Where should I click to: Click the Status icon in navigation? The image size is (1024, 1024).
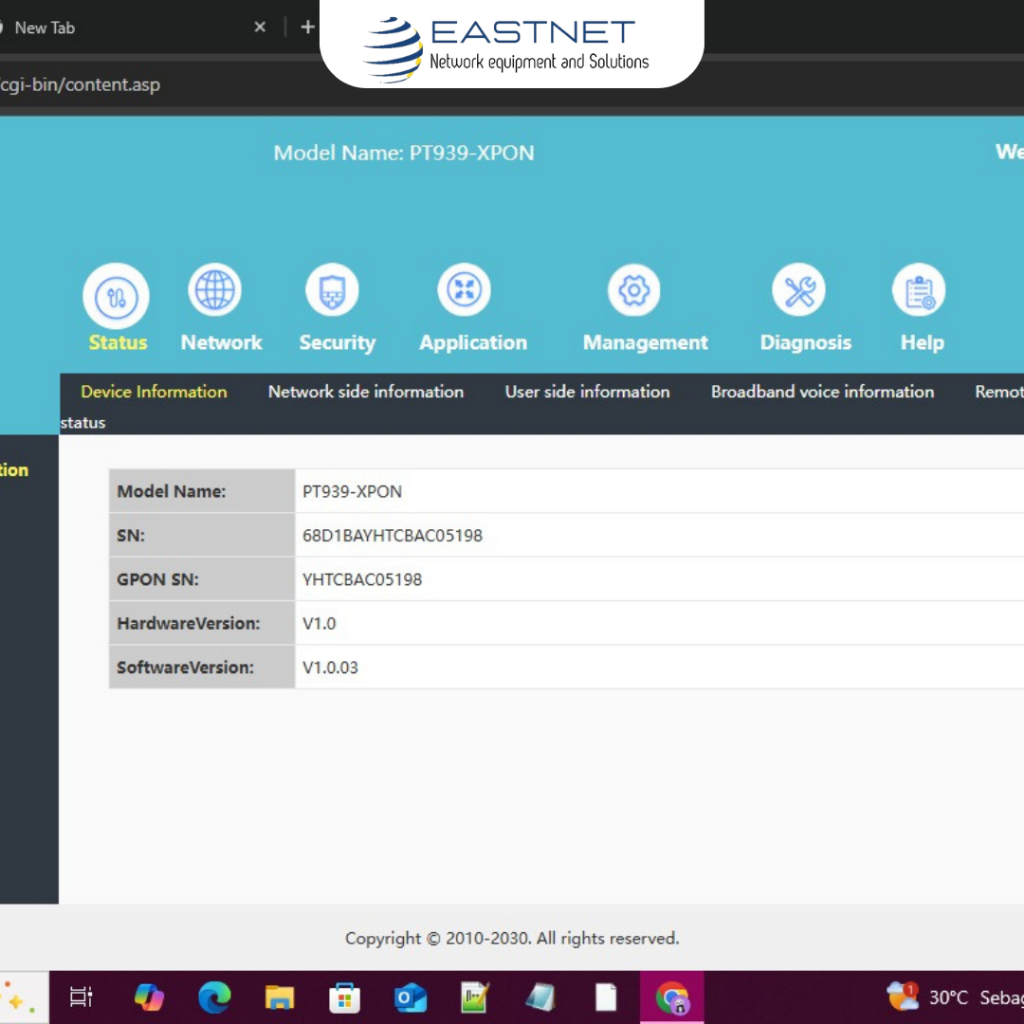tap(116, 296)
